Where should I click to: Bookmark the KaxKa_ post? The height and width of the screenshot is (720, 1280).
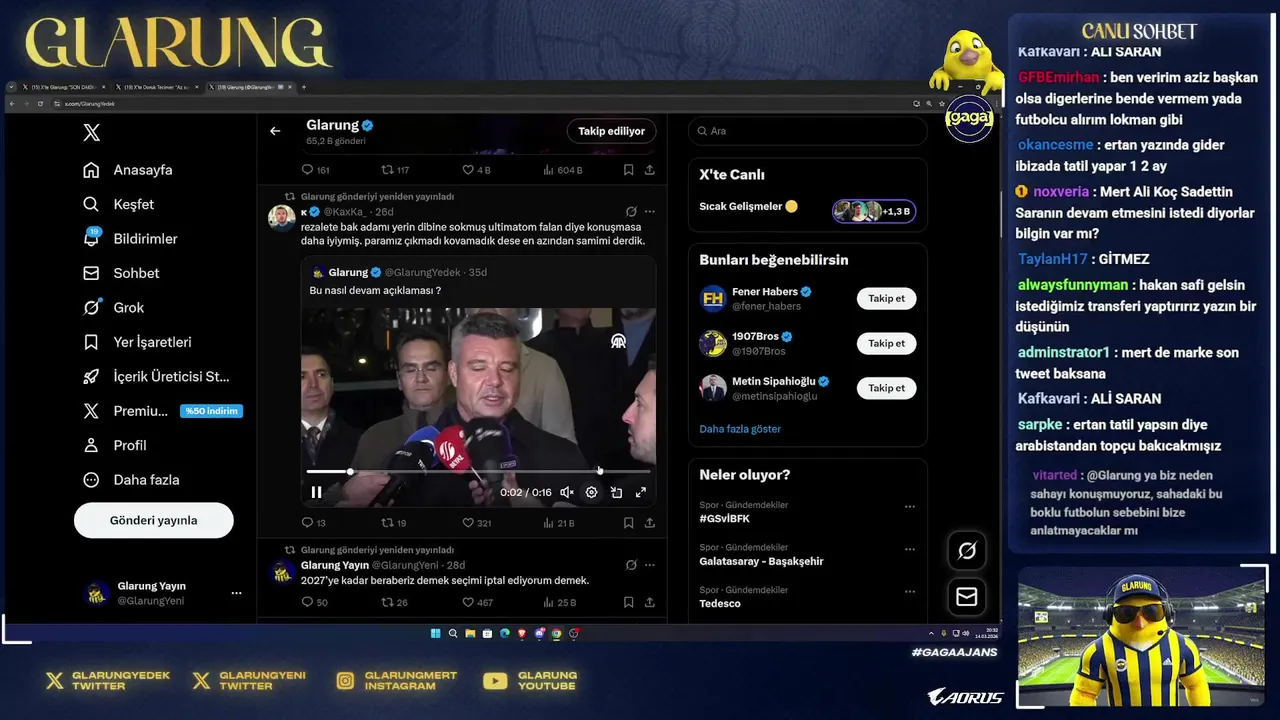click(x=628, y=522)
